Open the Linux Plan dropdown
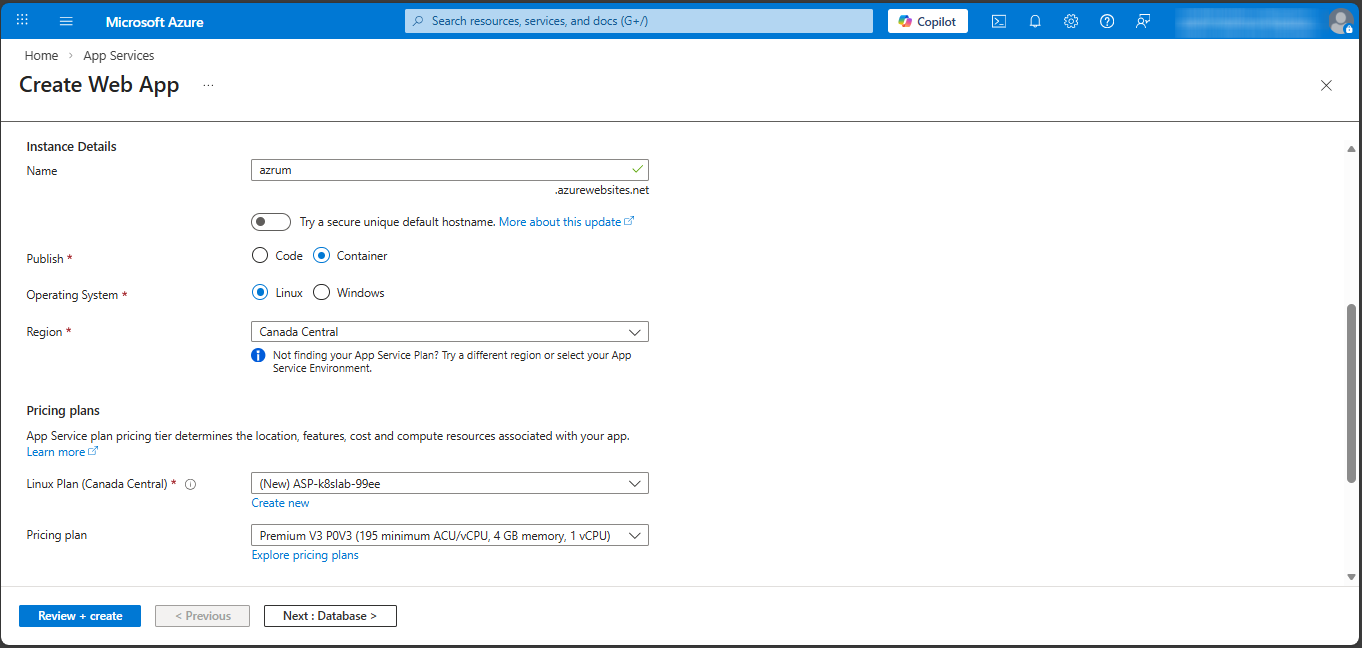1362x648 pixels. [449, 484]
